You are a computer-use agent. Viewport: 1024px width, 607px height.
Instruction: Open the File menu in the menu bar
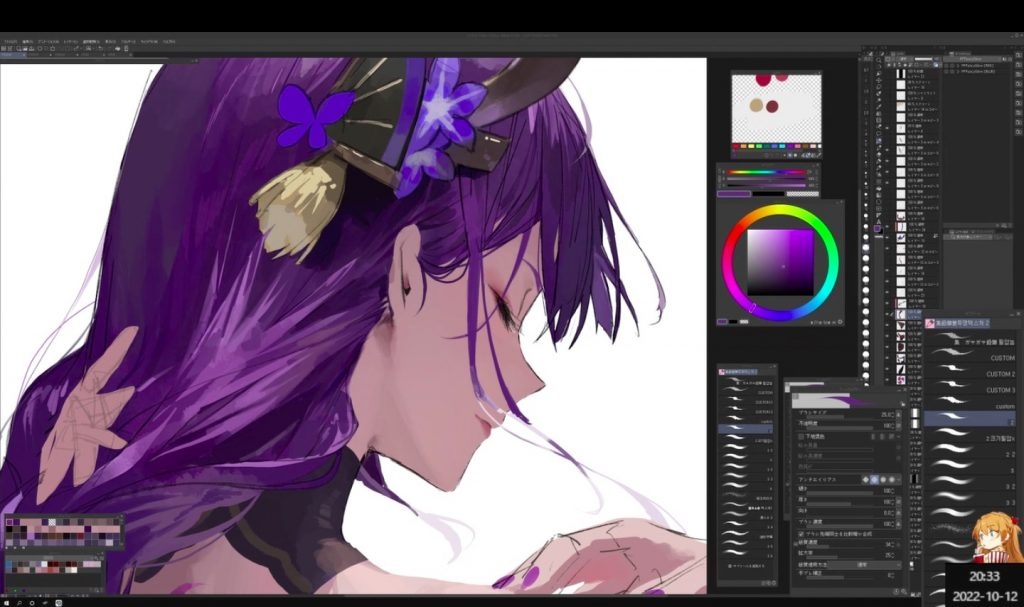[10, 42]
